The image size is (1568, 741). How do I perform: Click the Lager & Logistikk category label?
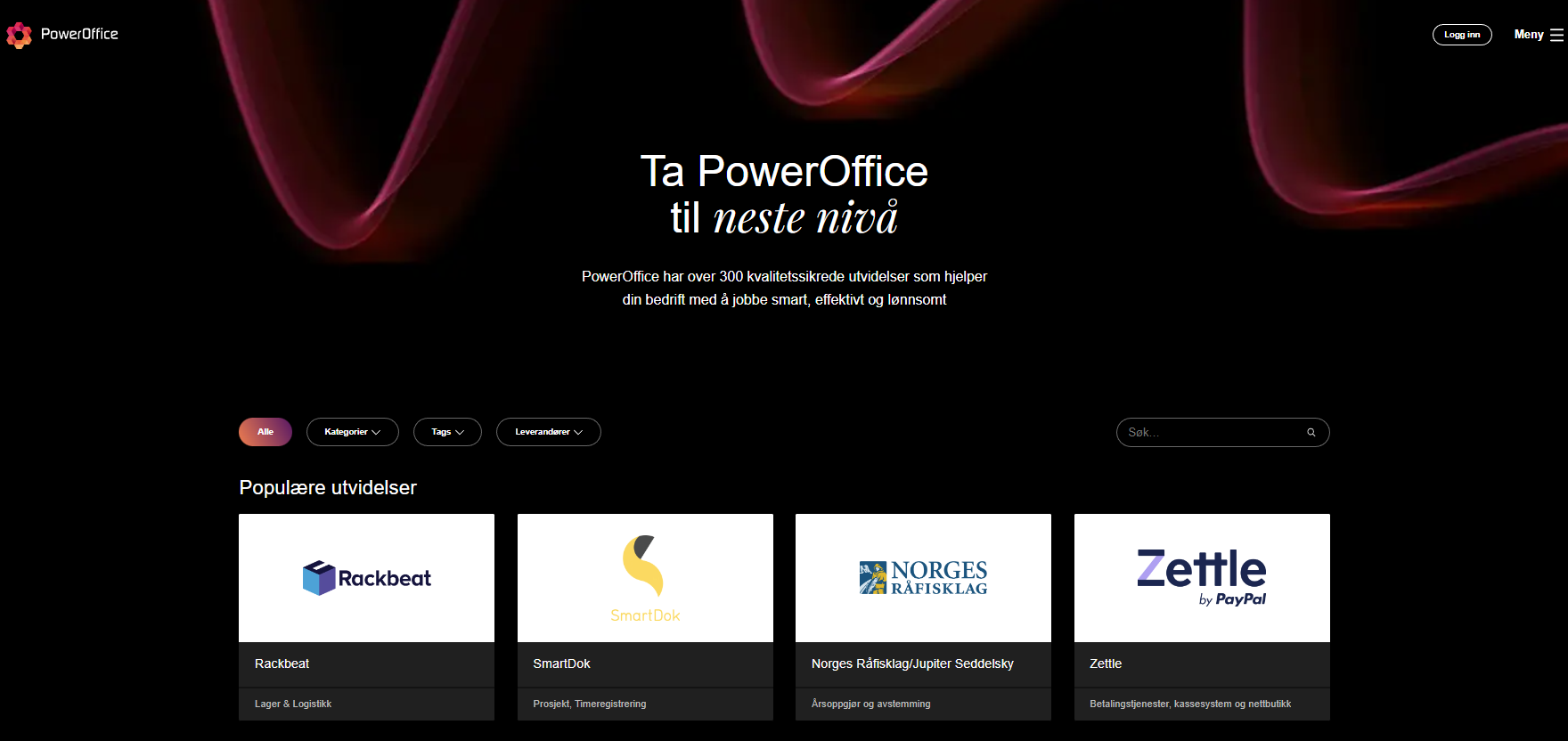293,704
